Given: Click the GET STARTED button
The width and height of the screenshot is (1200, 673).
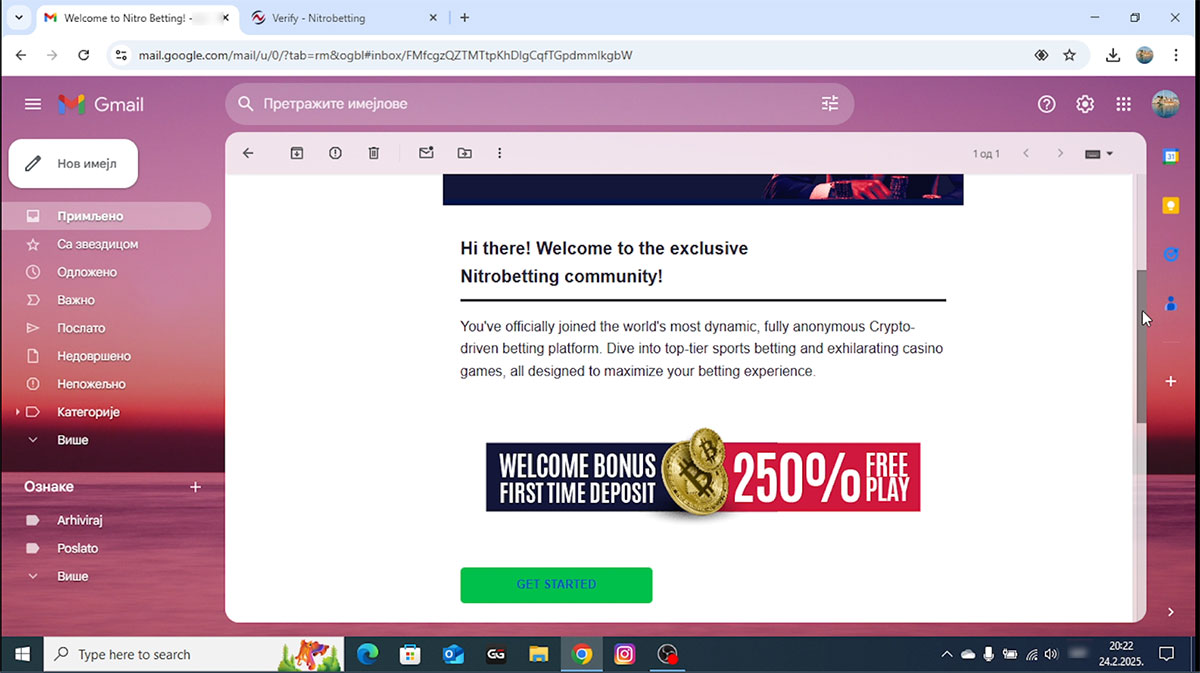Looking at the screenshot, I should [556, 585].
